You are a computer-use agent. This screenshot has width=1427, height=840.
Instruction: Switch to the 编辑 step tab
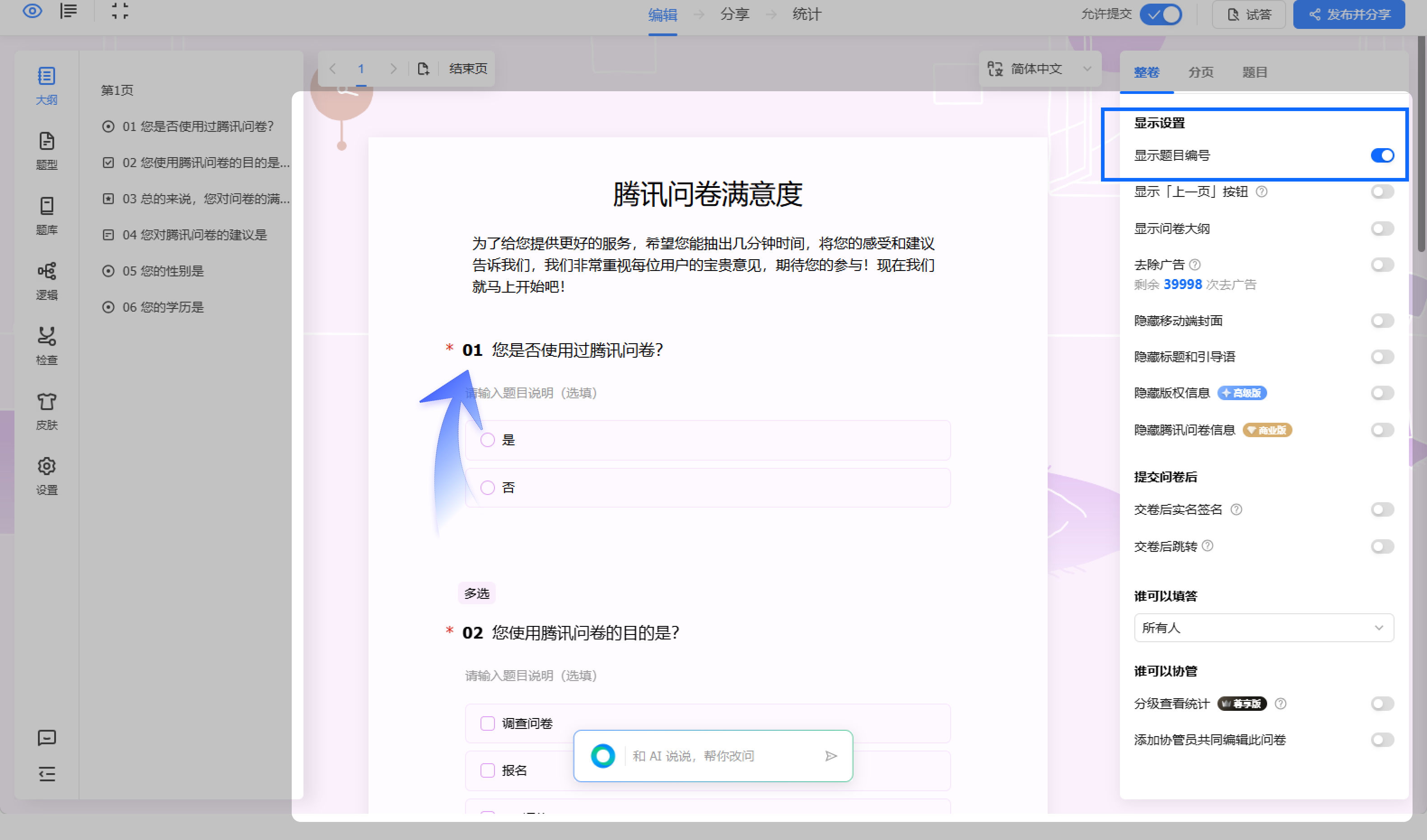pos(662,15)
